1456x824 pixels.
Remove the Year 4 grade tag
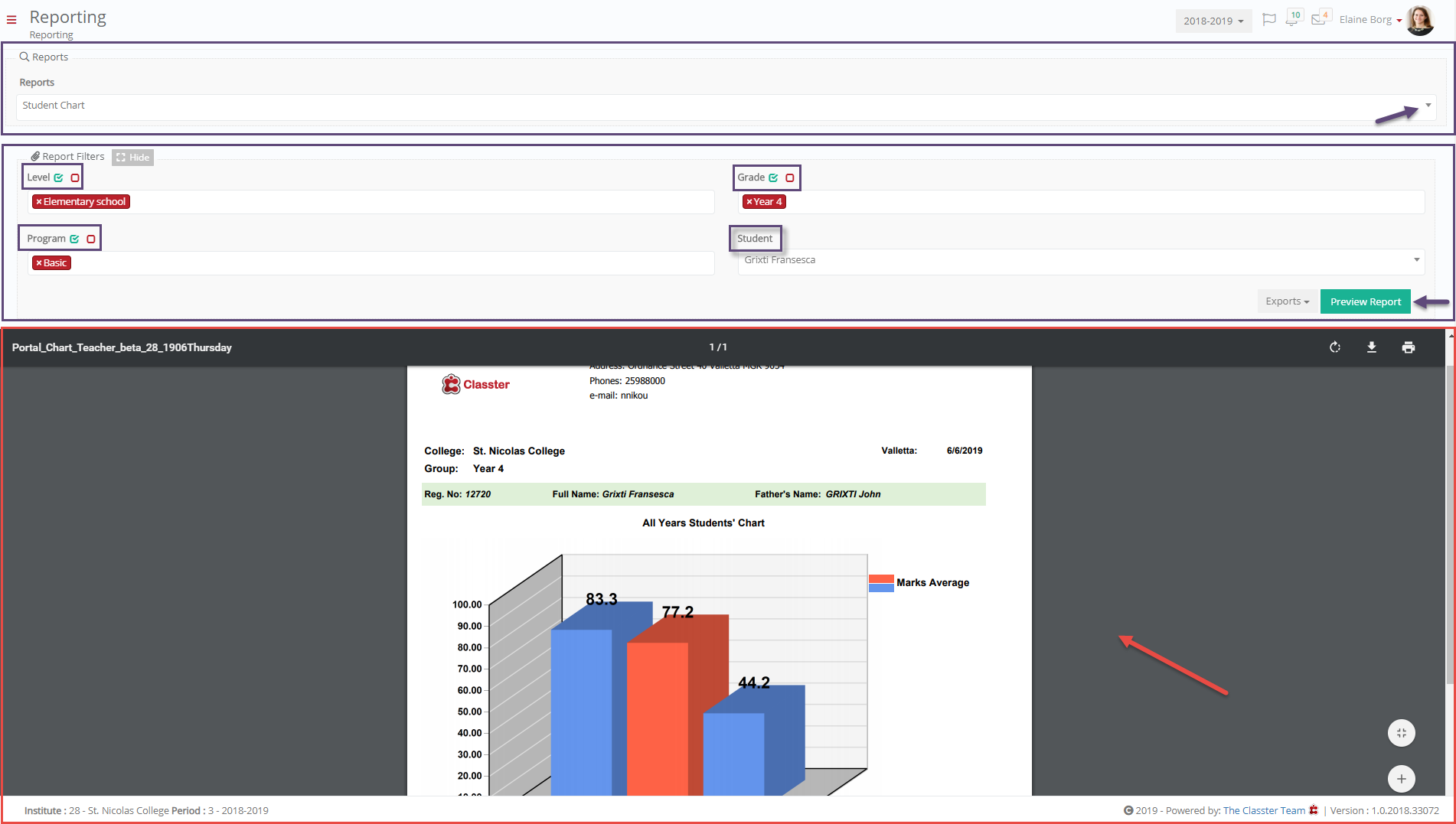[x=749, y=202]
